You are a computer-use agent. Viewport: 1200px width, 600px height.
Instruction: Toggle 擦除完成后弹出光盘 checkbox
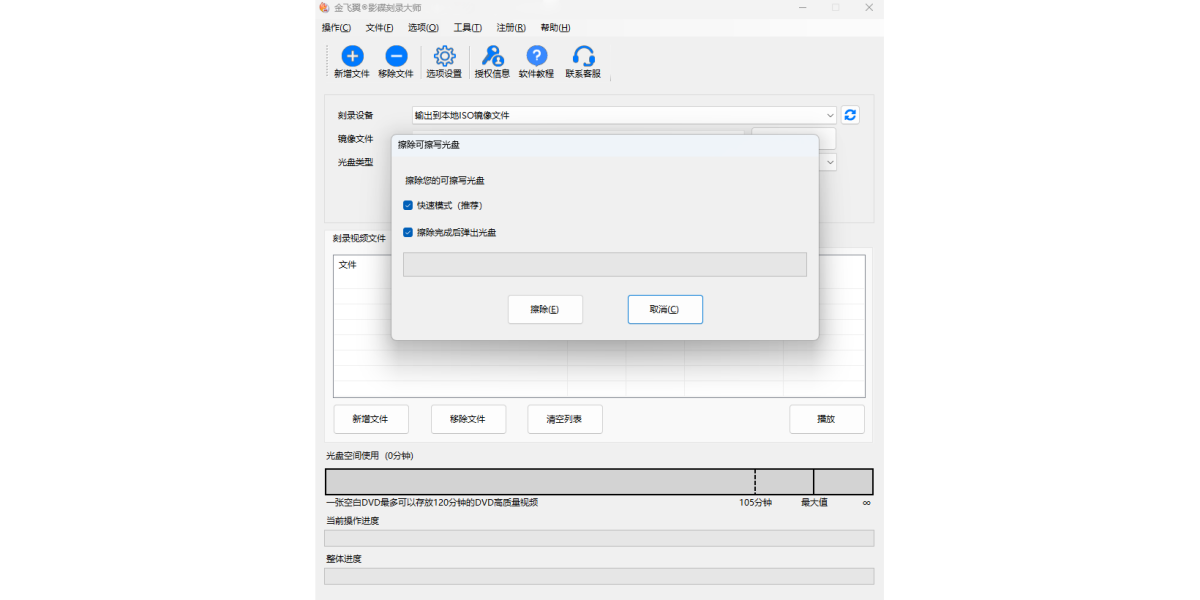(x=408, y=232)
